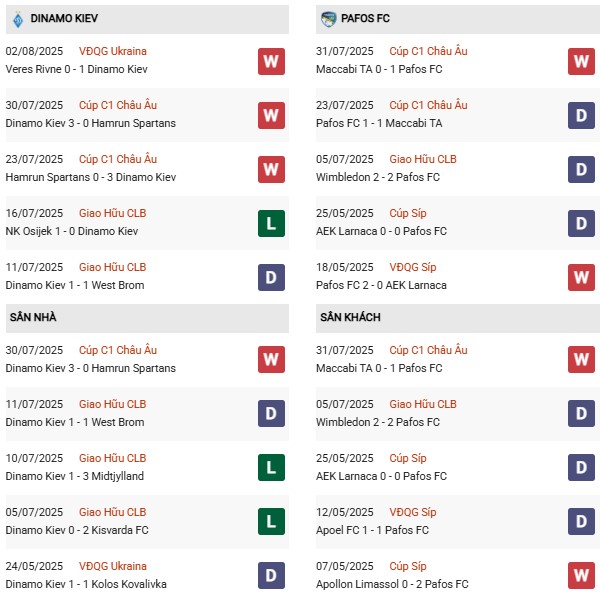Open Cúp Síp link dated 07/05/2025
Screen dimensions: 600x599
(408, 566)
